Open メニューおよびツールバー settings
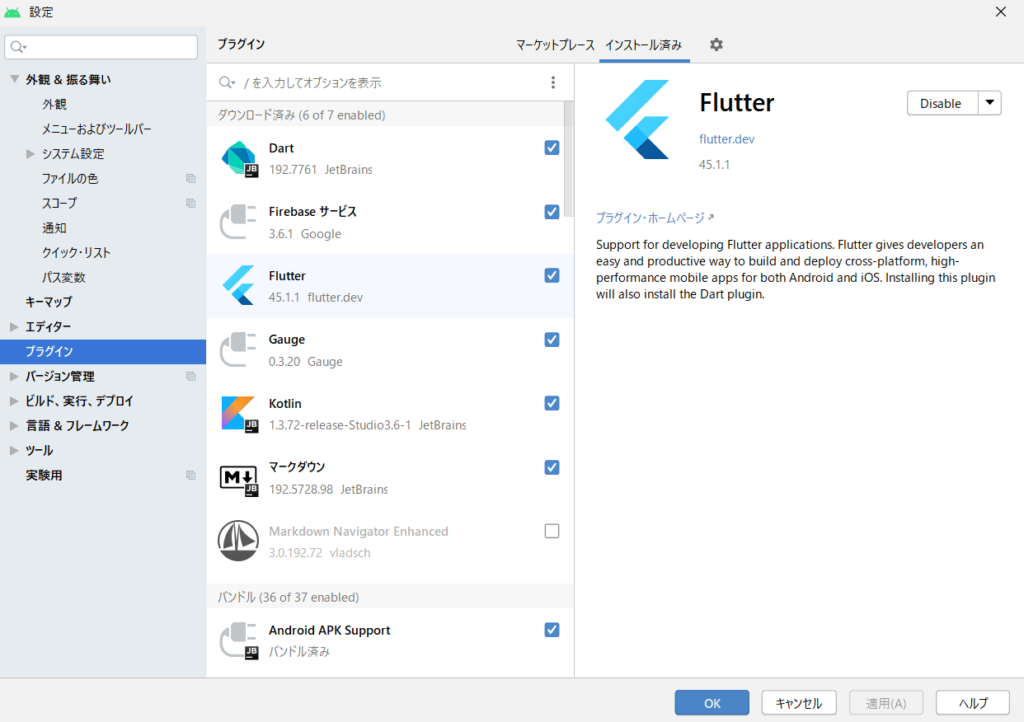 click(97, 129)
